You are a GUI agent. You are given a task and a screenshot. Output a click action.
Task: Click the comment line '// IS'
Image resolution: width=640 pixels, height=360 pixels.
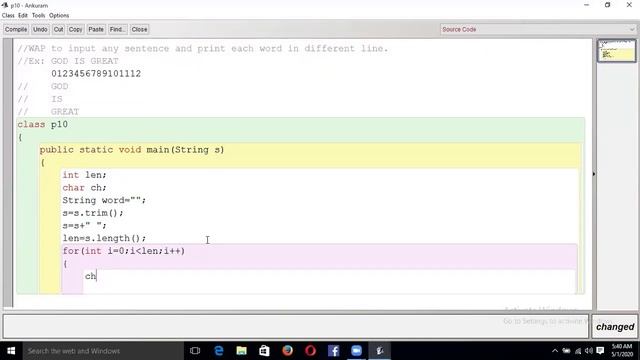point(40,99)
